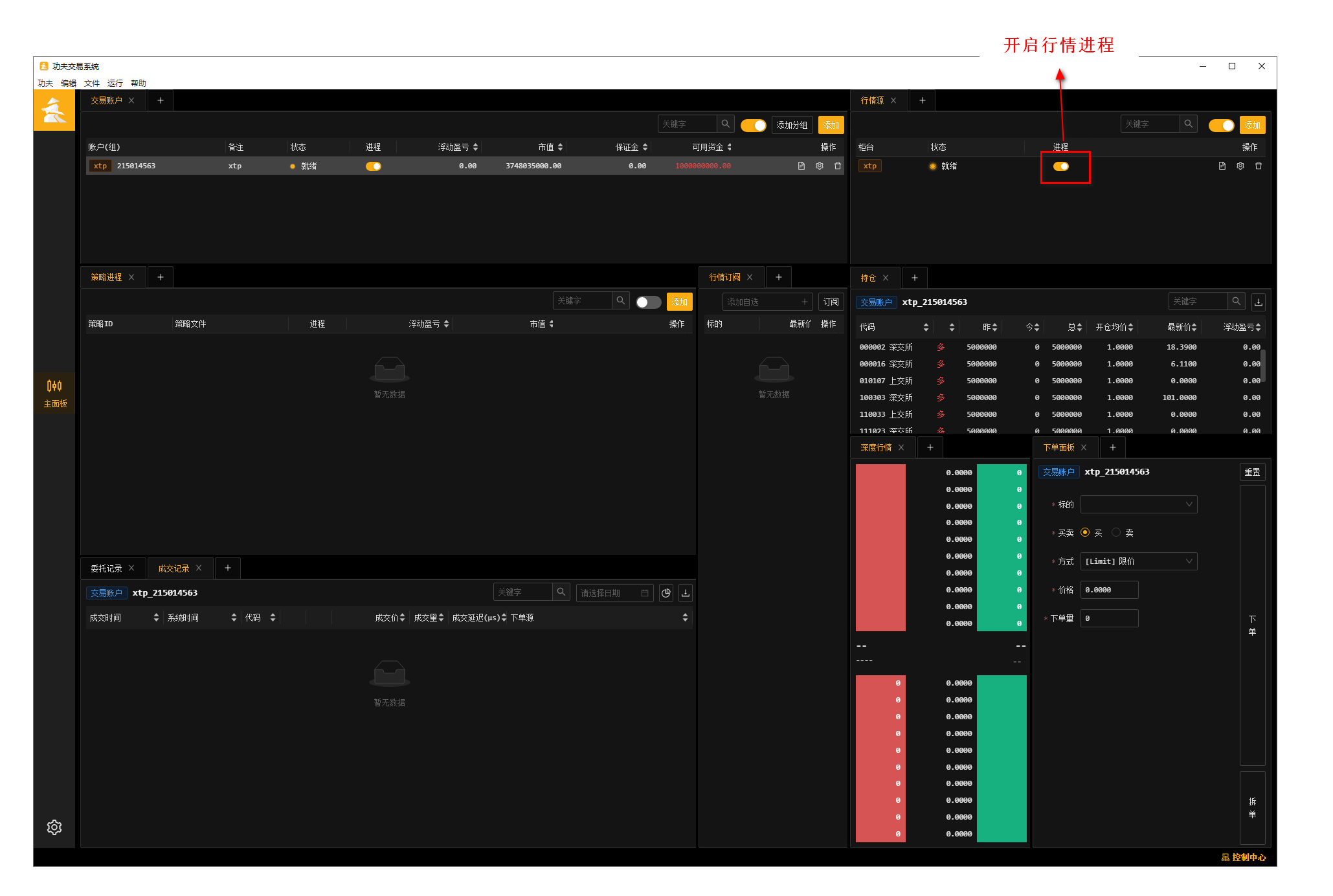Click the search icon in the 成交记录 panel
The width and height of the screenshot is (1333, 896).
click(x=561, y=592)
